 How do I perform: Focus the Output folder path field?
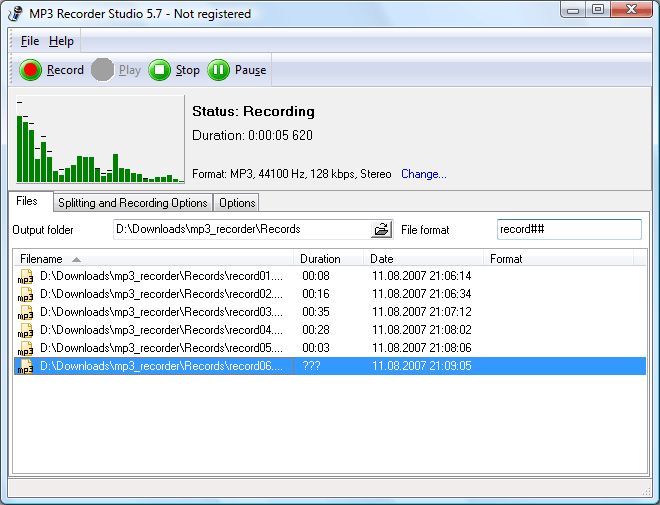click(x=242, y=229)
